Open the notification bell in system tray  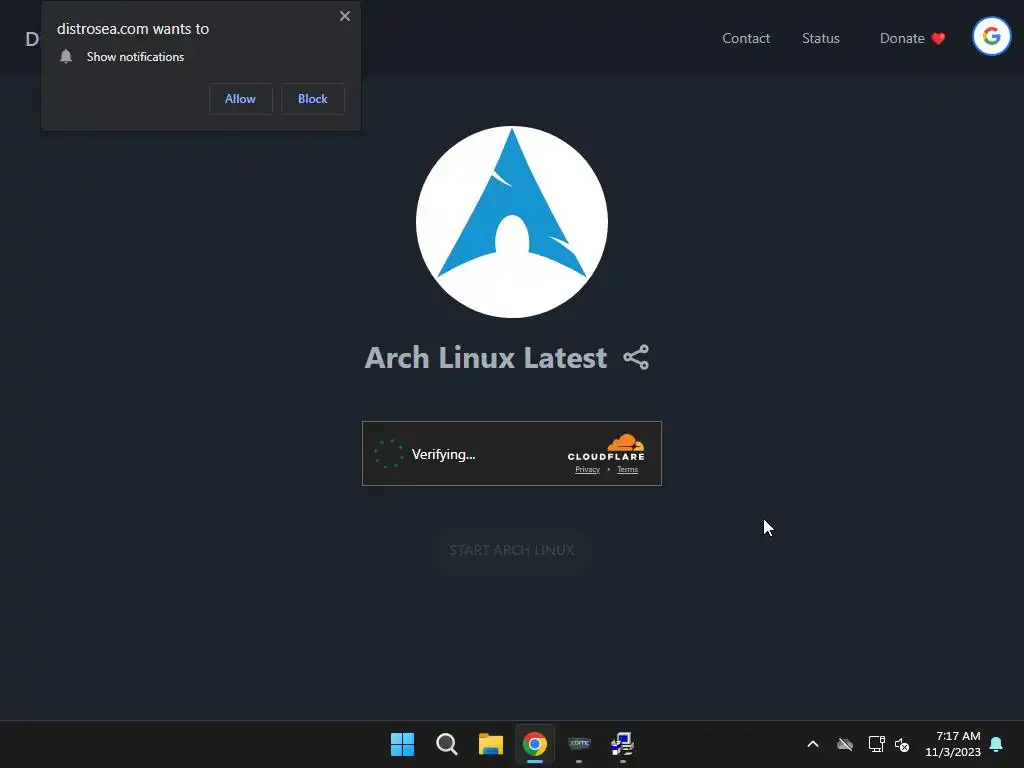pos(996,744)
